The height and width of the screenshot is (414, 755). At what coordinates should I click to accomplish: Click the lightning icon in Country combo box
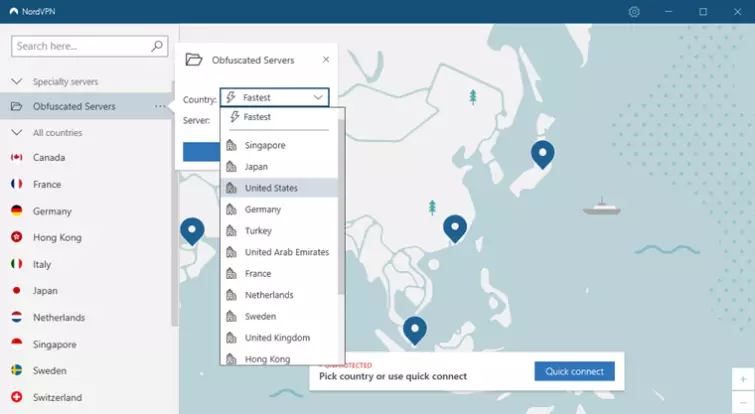(231, 97)
